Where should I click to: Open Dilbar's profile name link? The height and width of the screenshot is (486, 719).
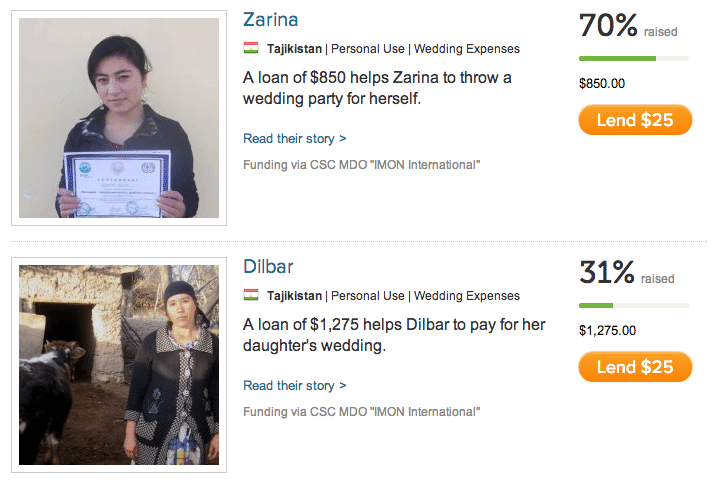[268, 266]
